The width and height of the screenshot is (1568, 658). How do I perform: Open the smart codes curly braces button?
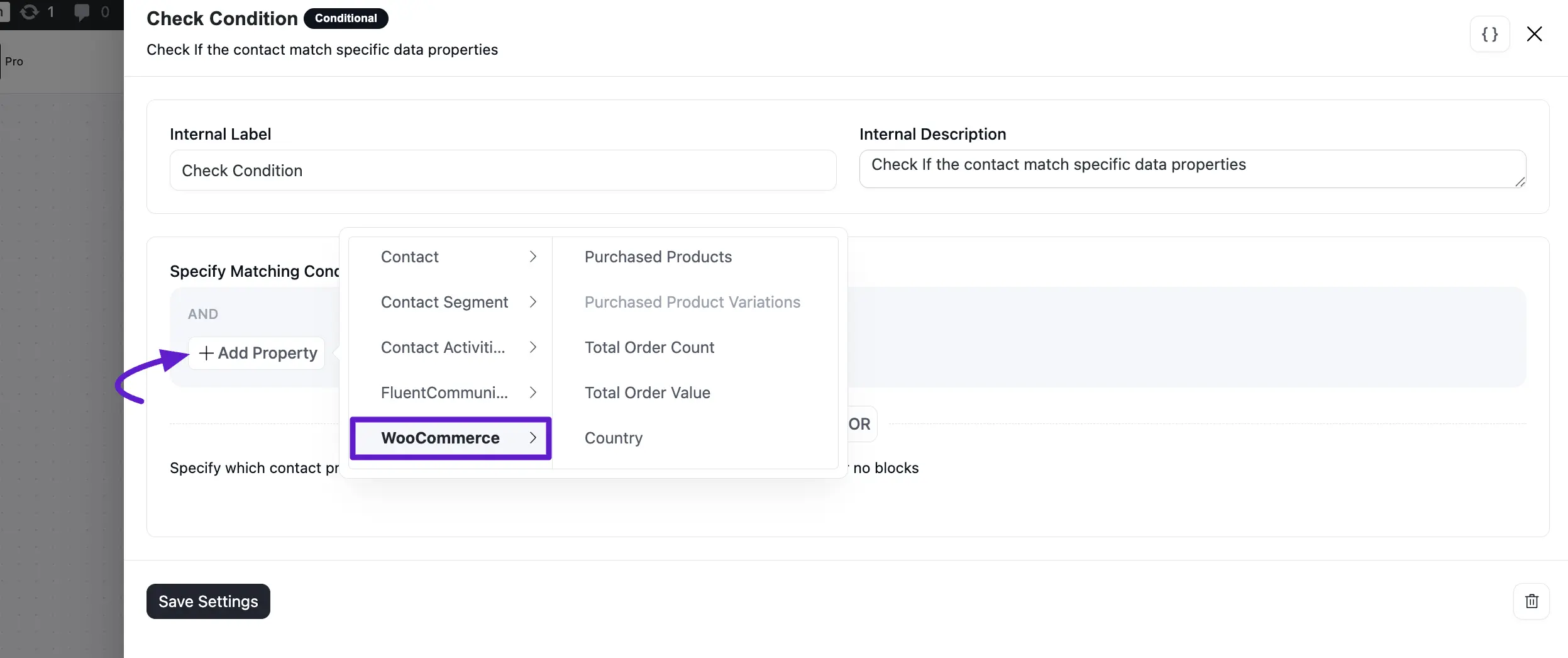(x=1489, y=34)
